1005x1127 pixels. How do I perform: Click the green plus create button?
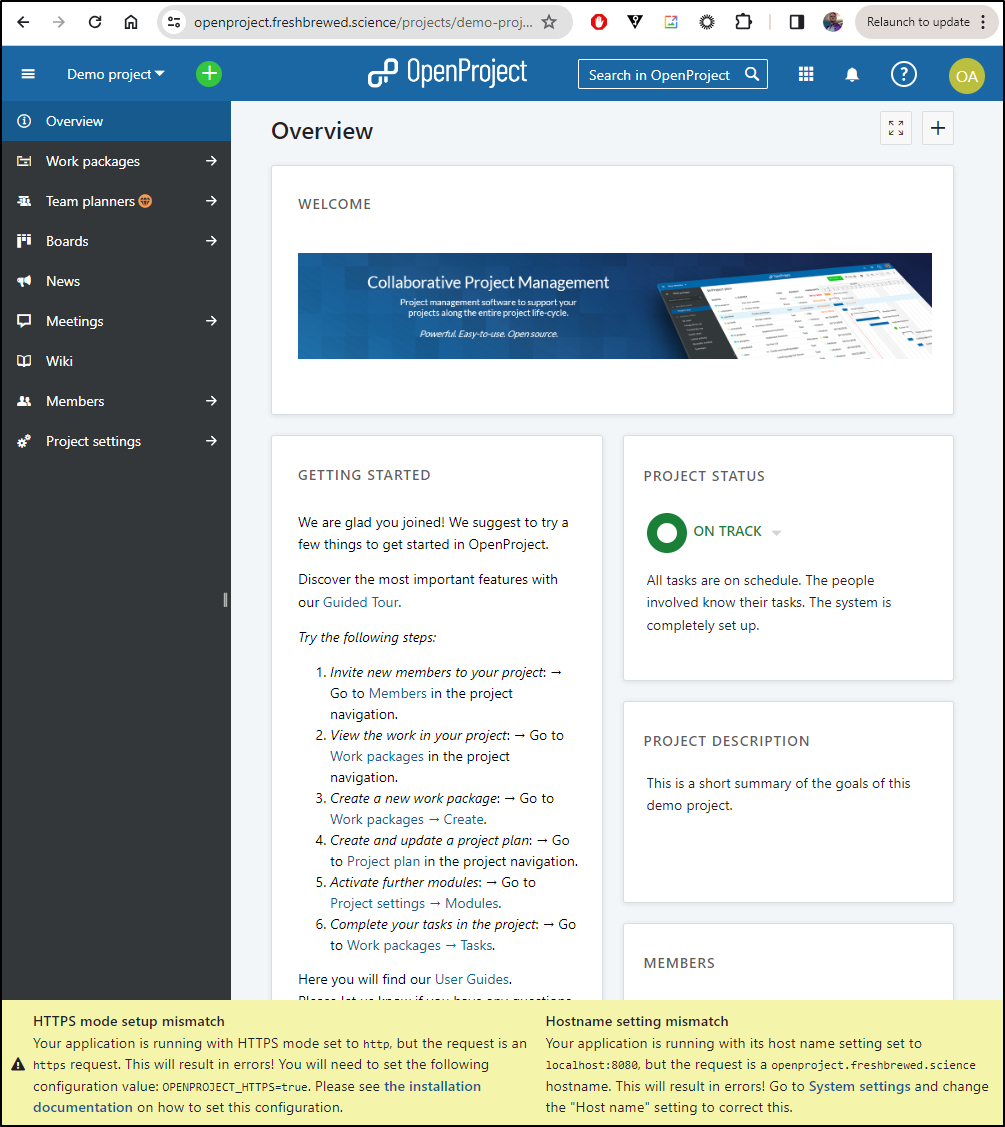click(x=209, y=73)
